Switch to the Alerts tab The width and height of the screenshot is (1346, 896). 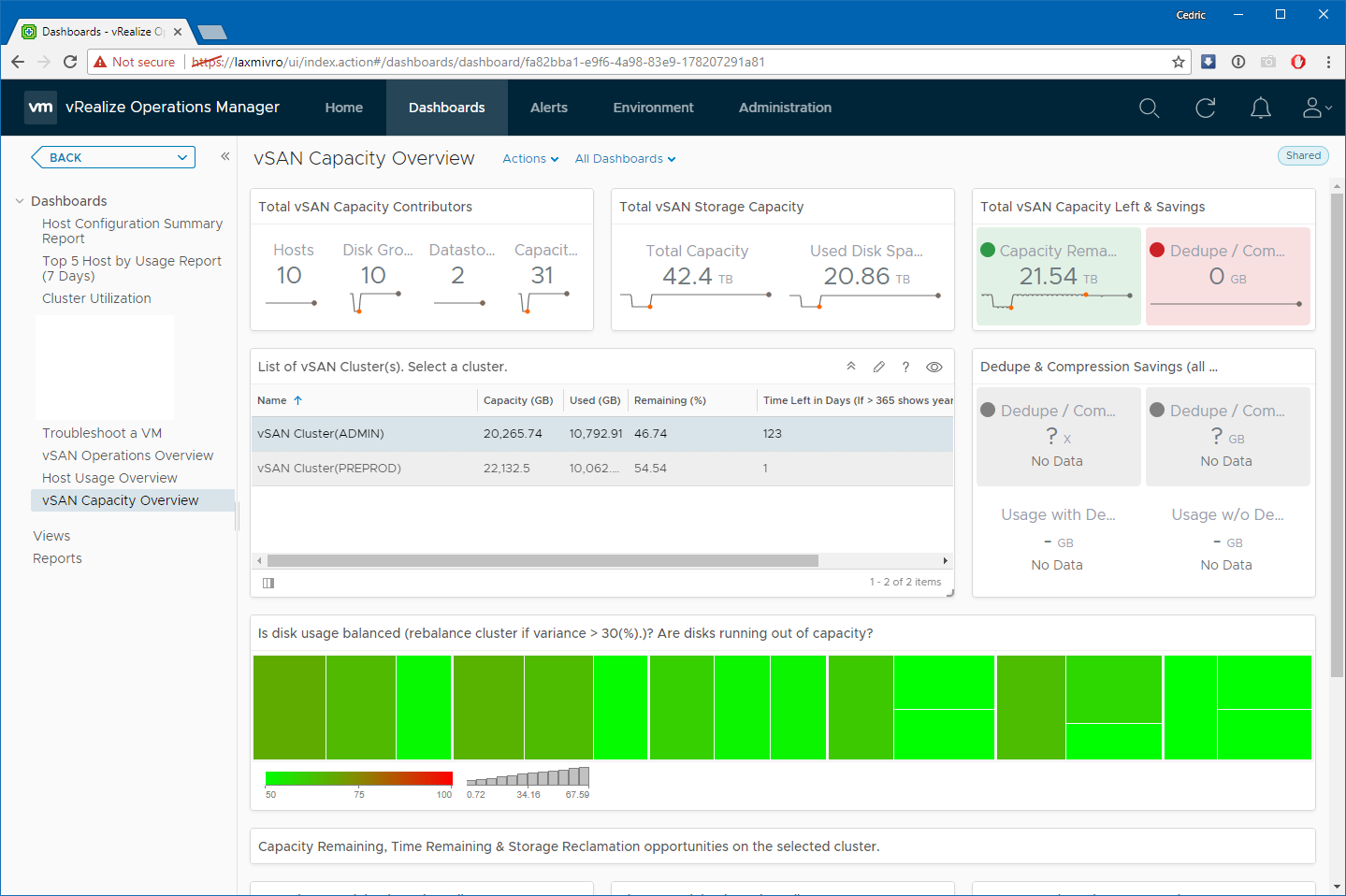click(548, 108)
